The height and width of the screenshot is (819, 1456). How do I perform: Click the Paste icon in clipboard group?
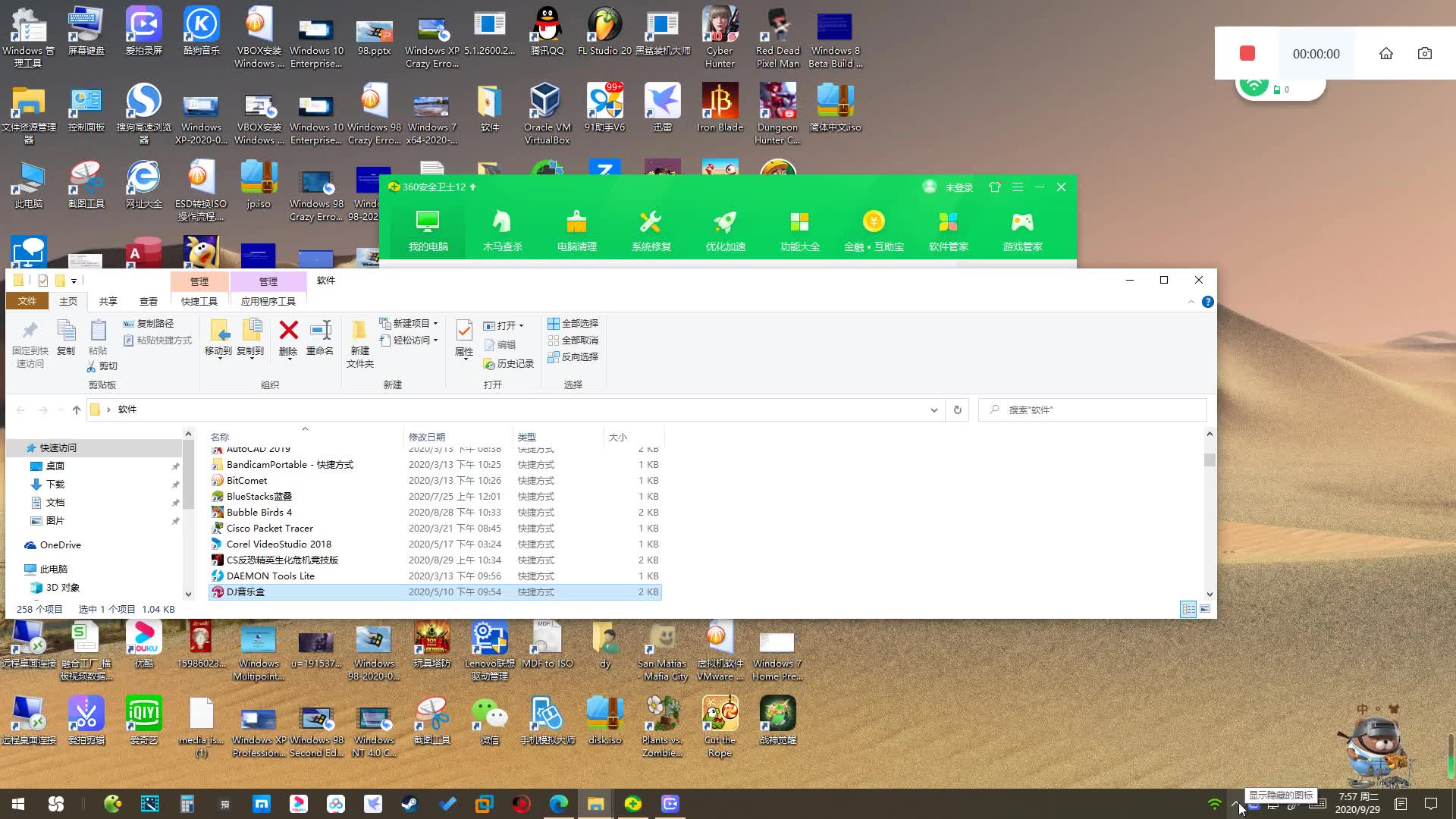pyautogui.click(x=98, y=331)
